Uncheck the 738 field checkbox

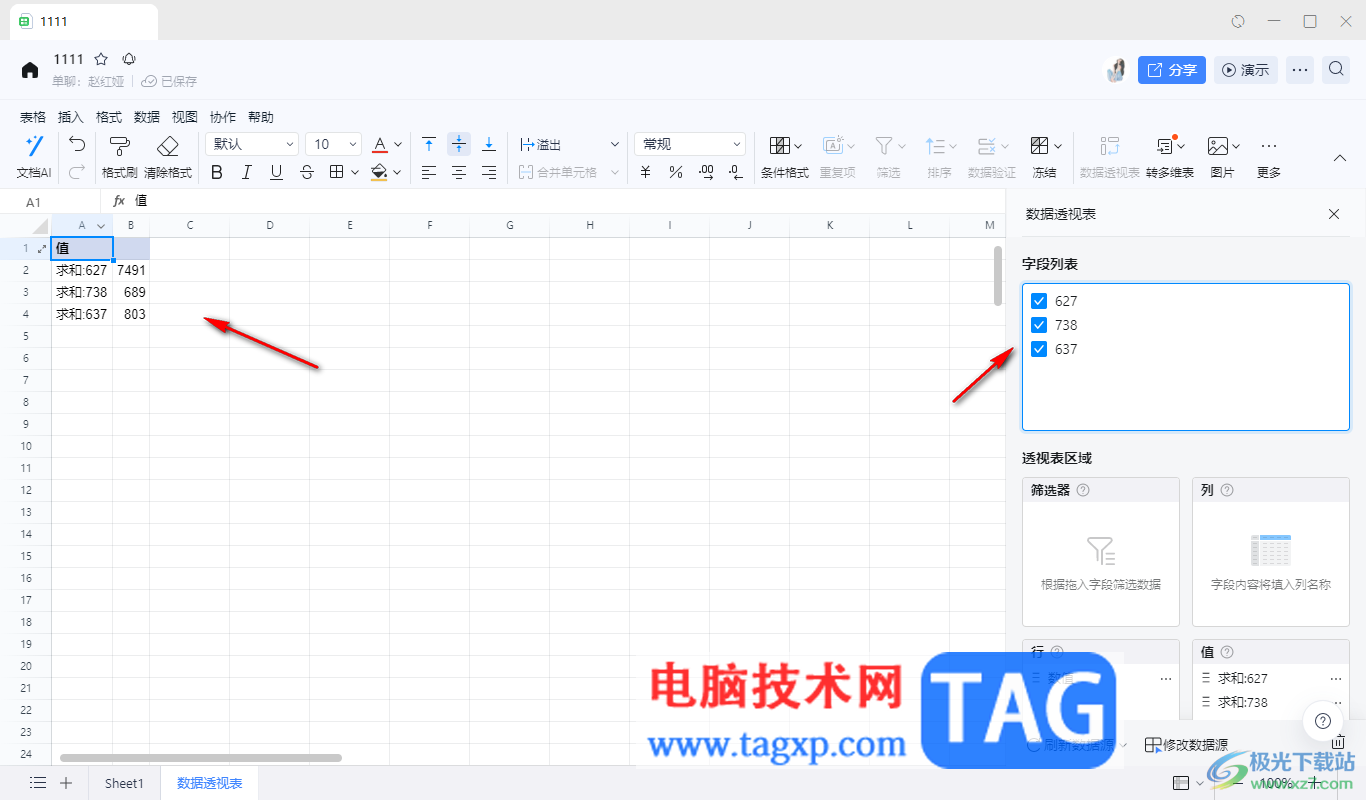pyautogui.click(x=1040, y=325)
